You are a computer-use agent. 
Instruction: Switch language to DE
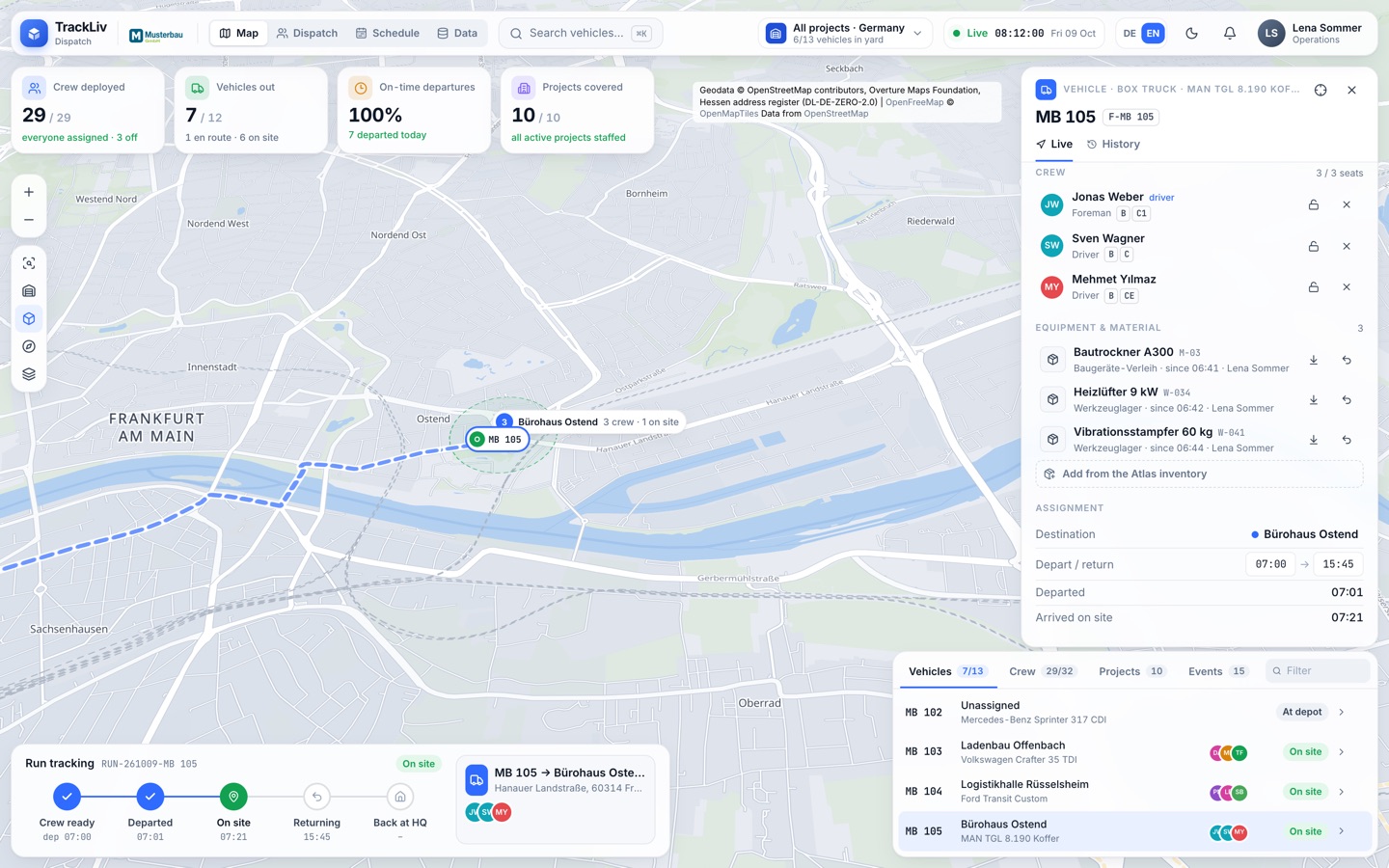tap(1130, 33)
